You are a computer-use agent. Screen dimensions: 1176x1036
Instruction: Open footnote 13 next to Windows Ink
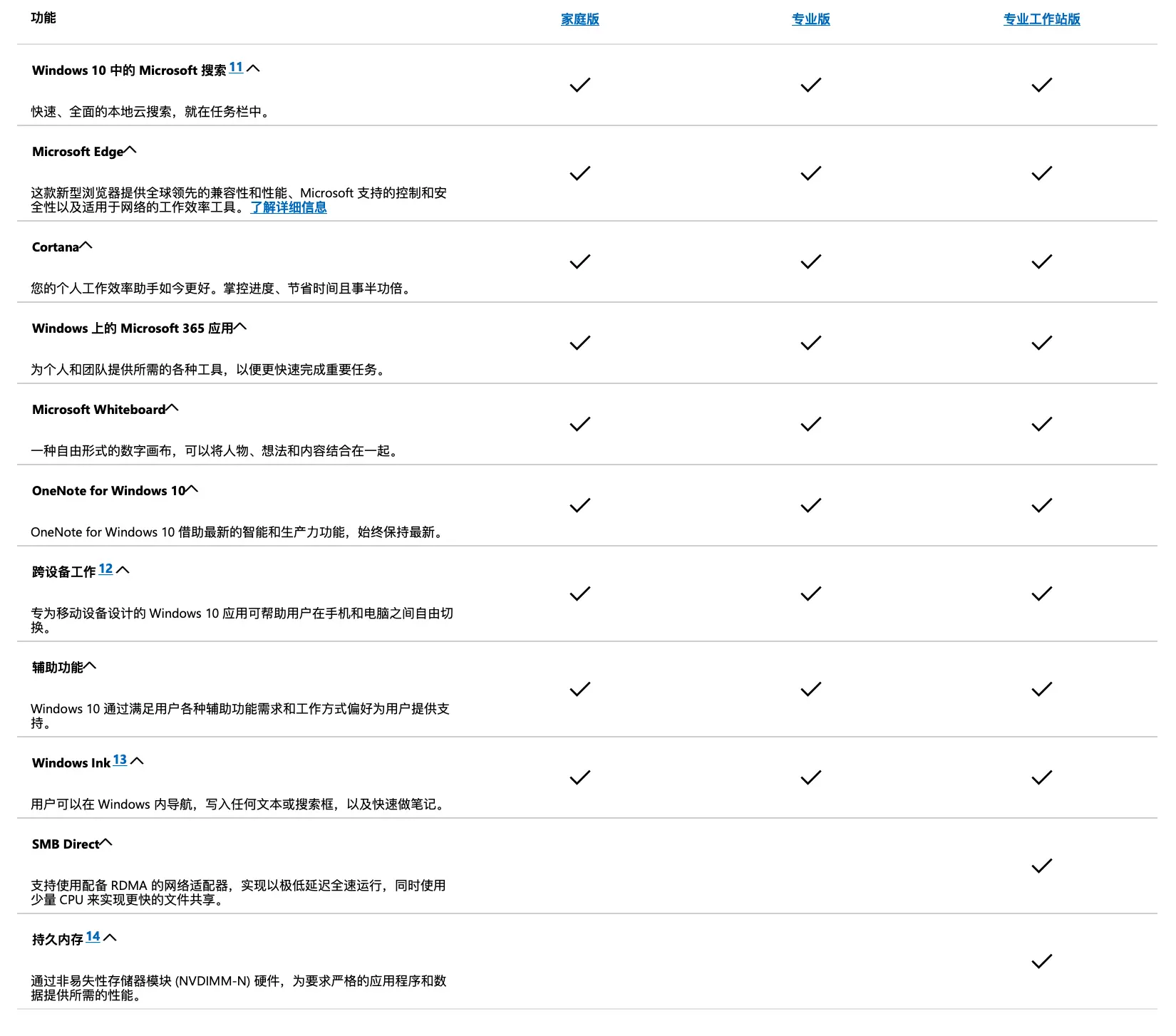(120, 760)
